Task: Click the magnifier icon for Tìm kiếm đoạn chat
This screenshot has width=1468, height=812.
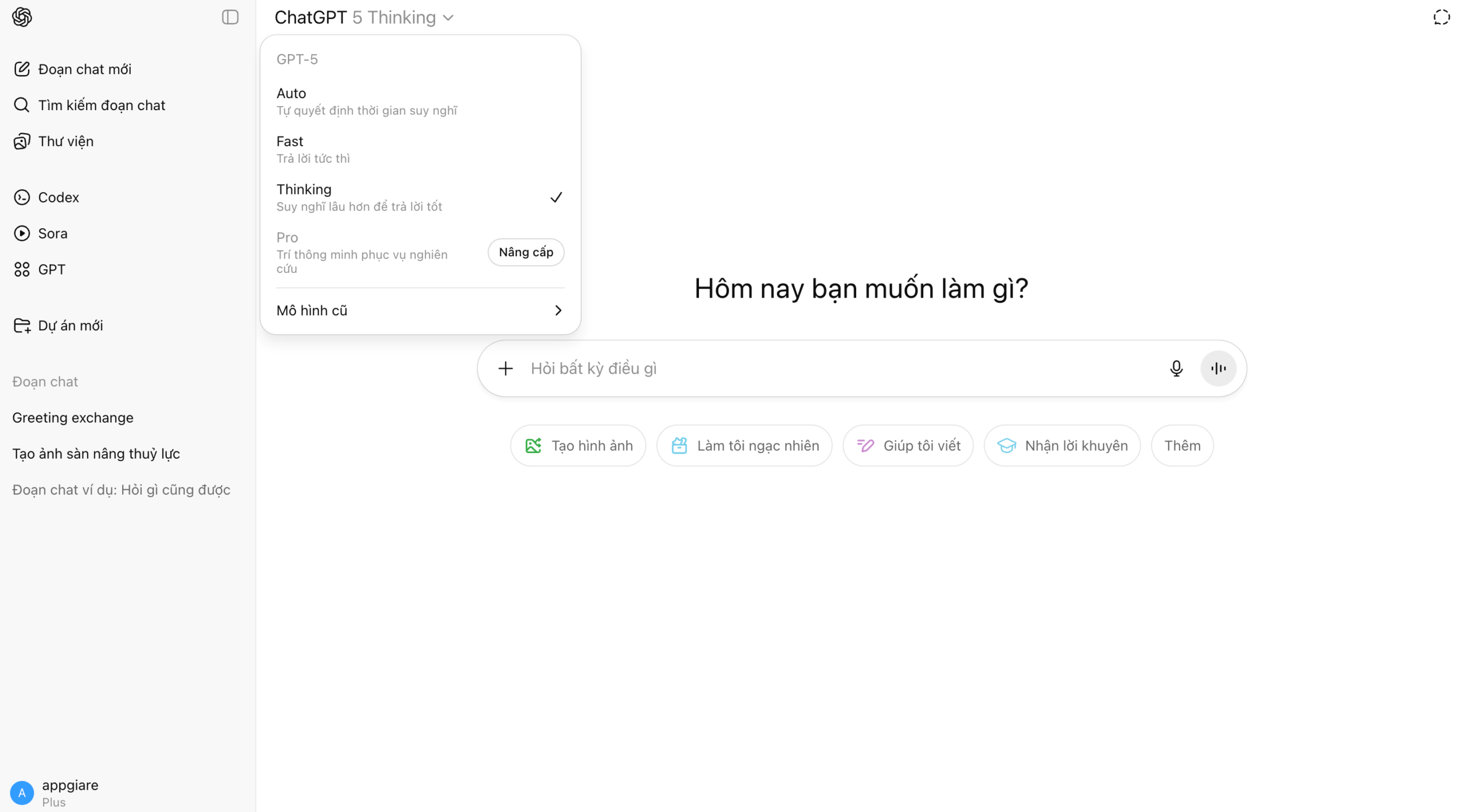Action: coord(22,105)
